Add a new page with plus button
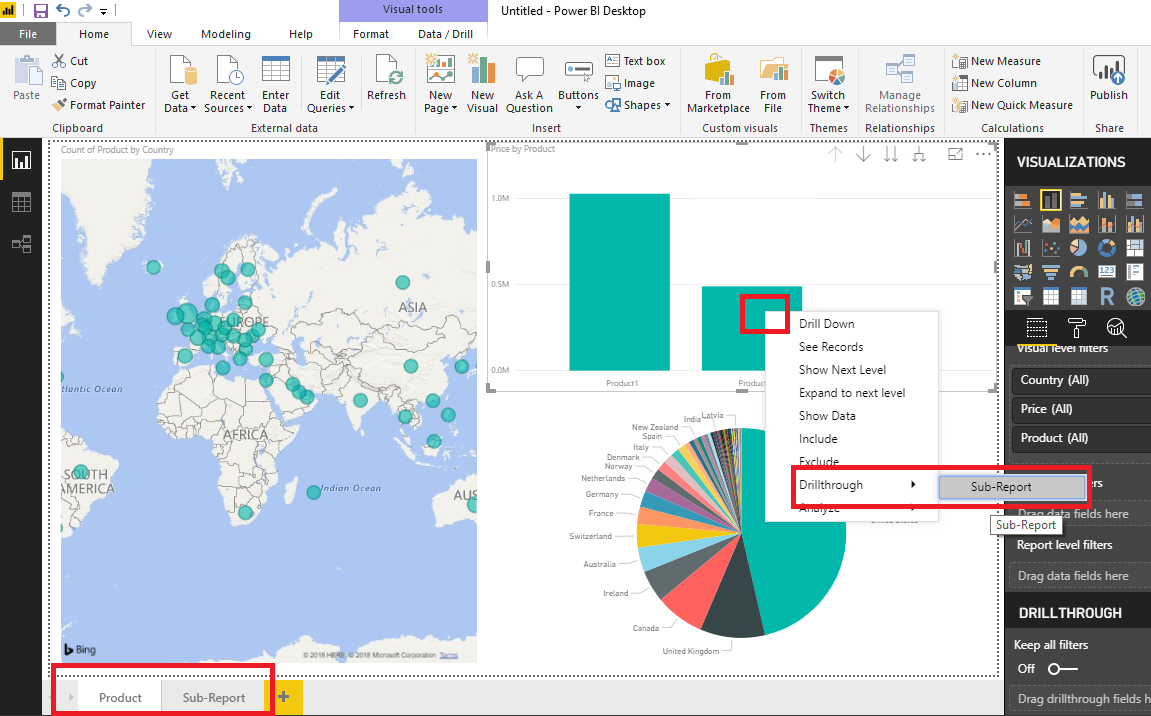The image size is (1151, 716). 283,698
